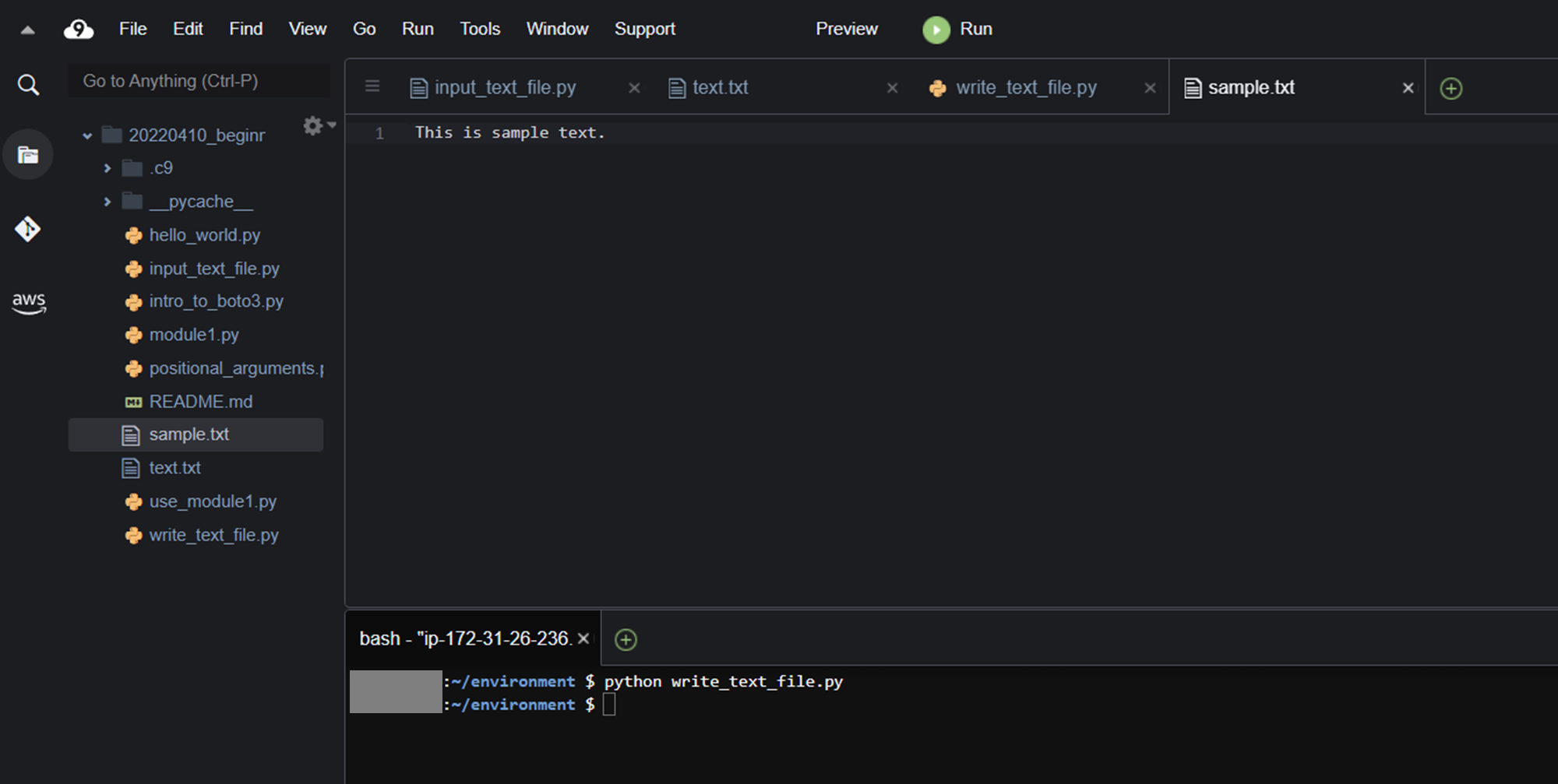Select module1.py in the file tree
The image size is (1558, 784).
pyautogui.click(x=194, y=335)
